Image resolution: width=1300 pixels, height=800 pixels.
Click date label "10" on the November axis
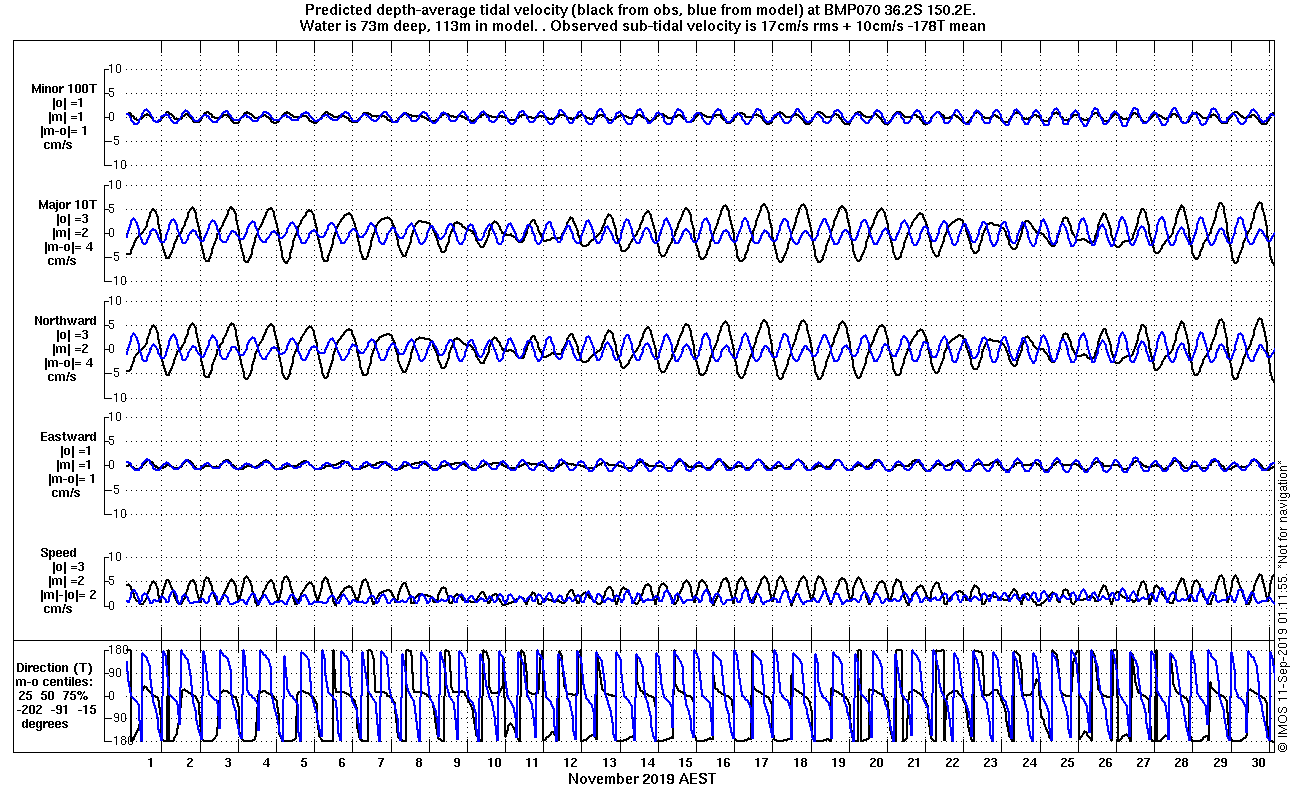[x=494, y=763]
